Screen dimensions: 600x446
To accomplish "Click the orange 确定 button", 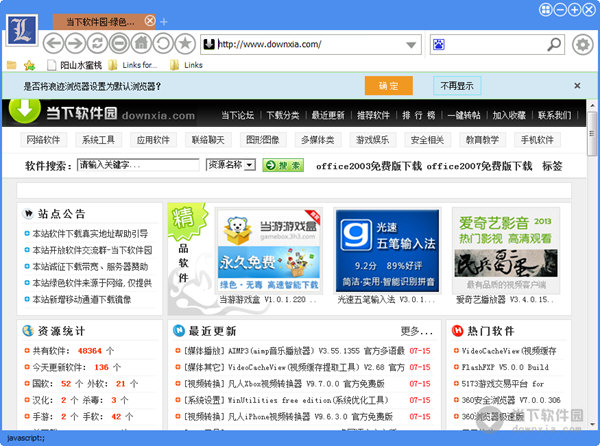I will pyautogui.click(x=388, y=86).
